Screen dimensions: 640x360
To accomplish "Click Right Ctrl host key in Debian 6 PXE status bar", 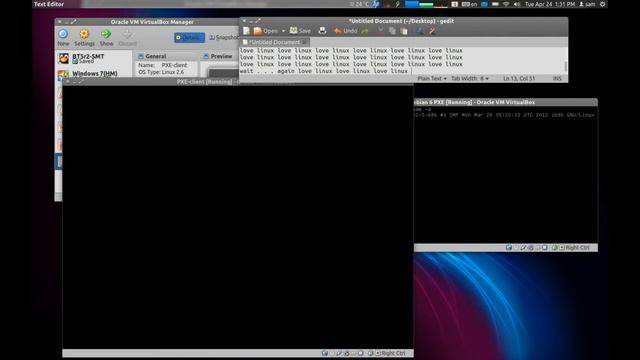I will (x=577, y=247).
